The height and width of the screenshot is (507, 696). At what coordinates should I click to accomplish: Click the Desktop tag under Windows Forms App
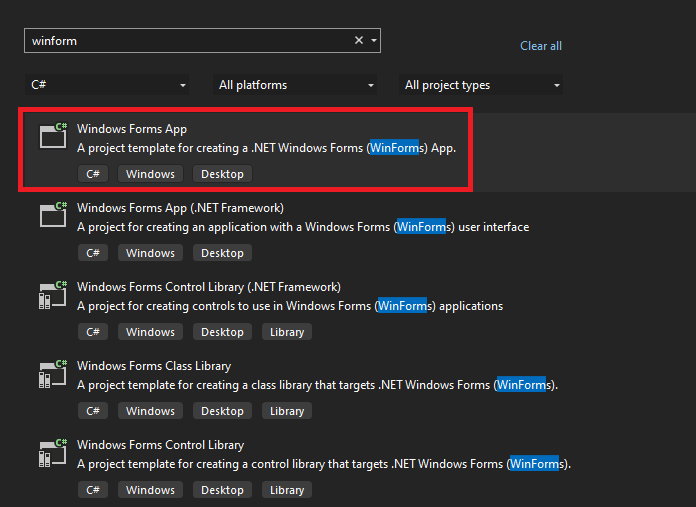point(222,174)
